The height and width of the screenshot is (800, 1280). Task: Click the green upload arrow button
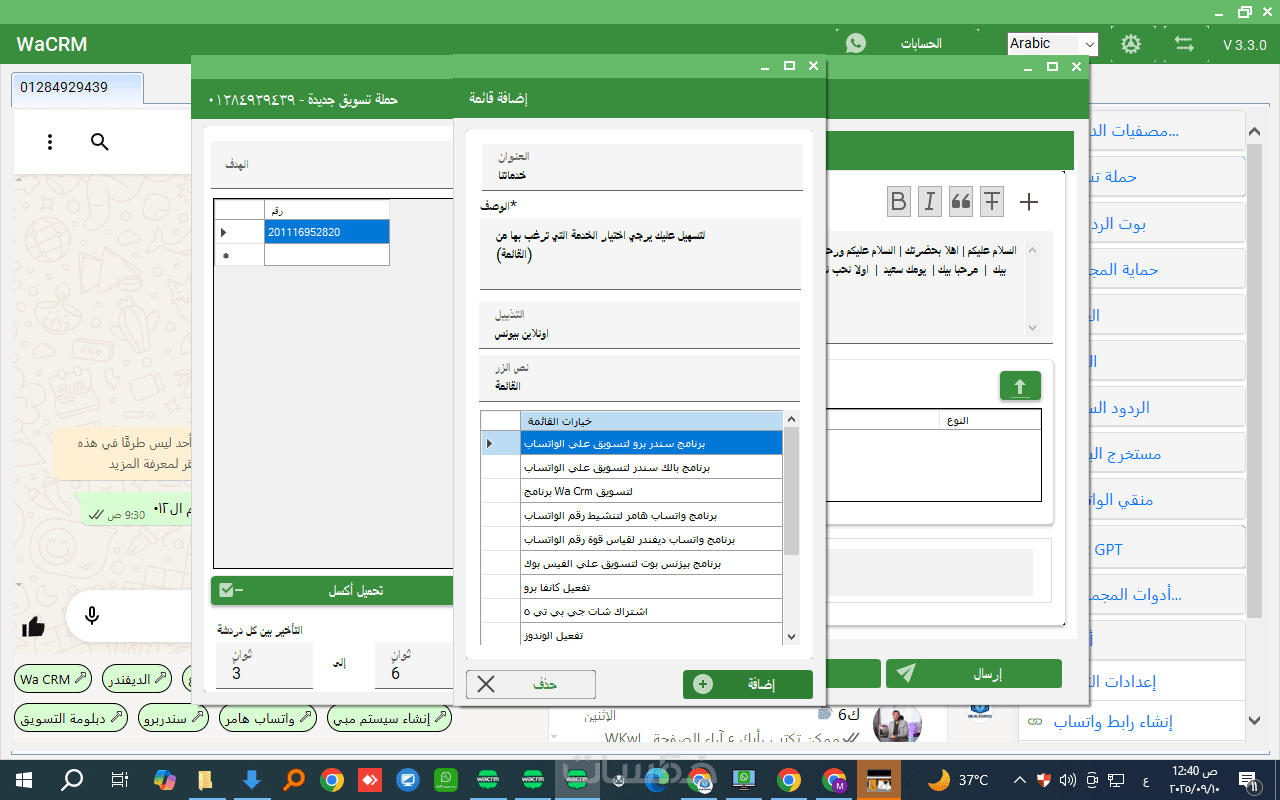pos(1020,387)
